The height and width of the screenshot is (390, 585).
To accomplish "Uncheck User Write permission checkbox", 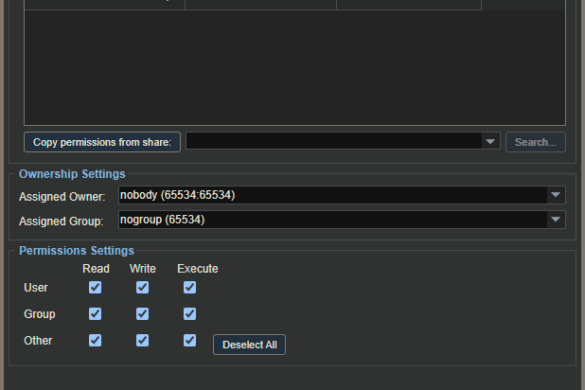I will pos(143,287).
